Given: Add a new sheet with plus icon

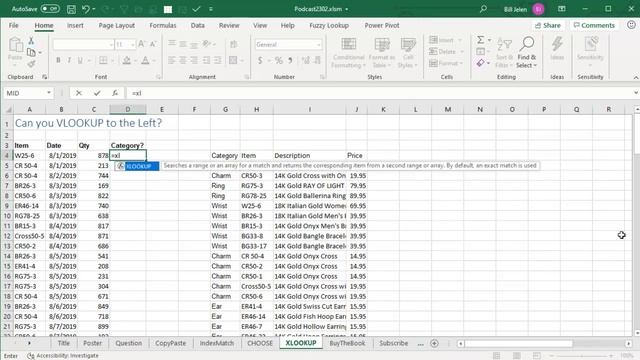Looking at the screenshot, I should pos(434,343).
